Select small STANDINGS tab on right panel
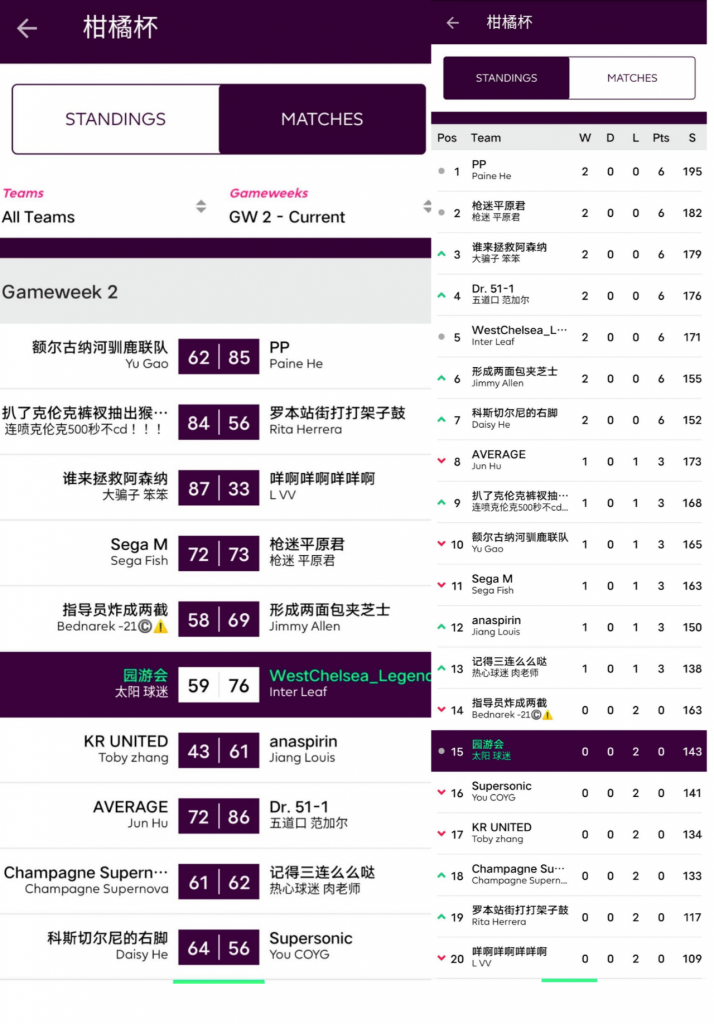The width and height of the screenshot is (714, 1024). 506,78
